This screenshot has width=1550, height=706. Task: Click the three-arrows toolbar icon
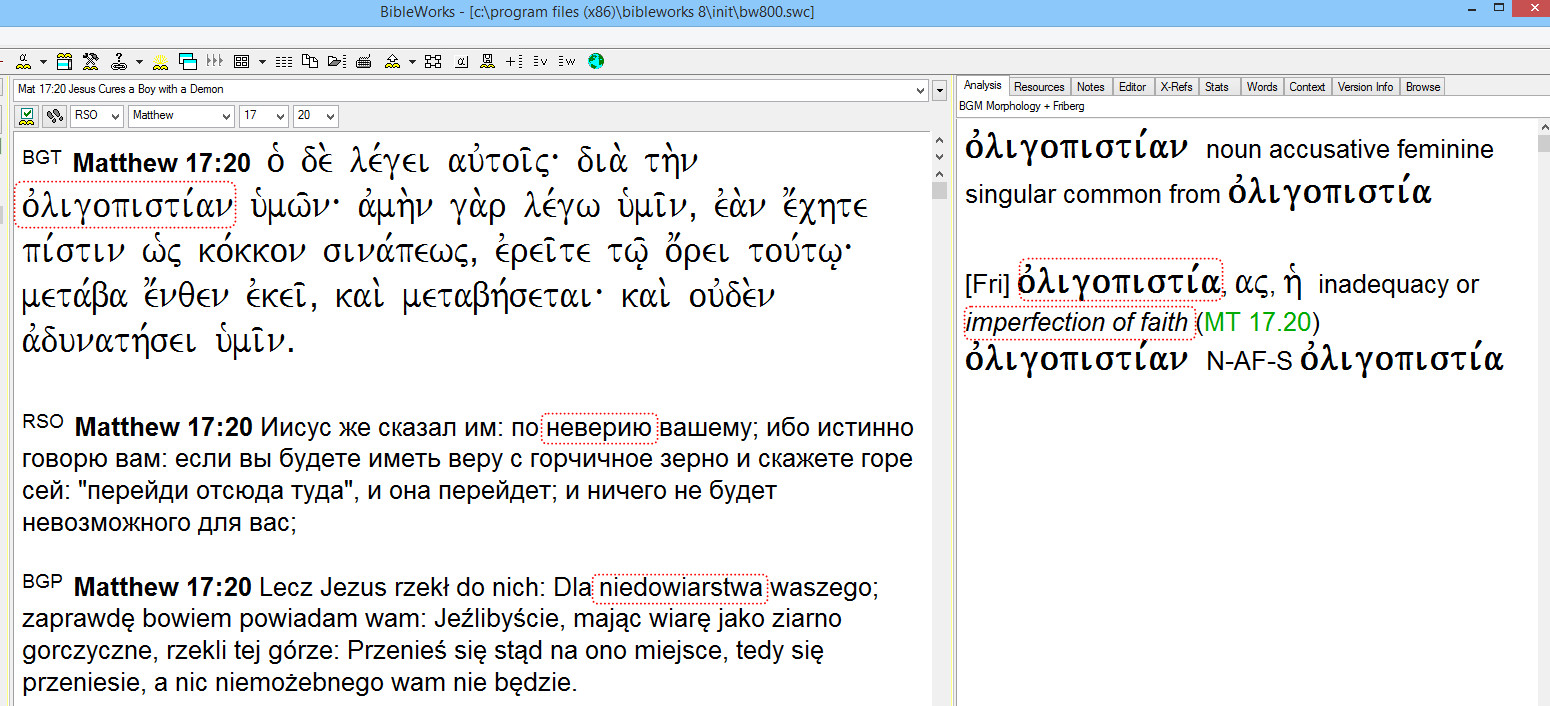click(214, 61)
